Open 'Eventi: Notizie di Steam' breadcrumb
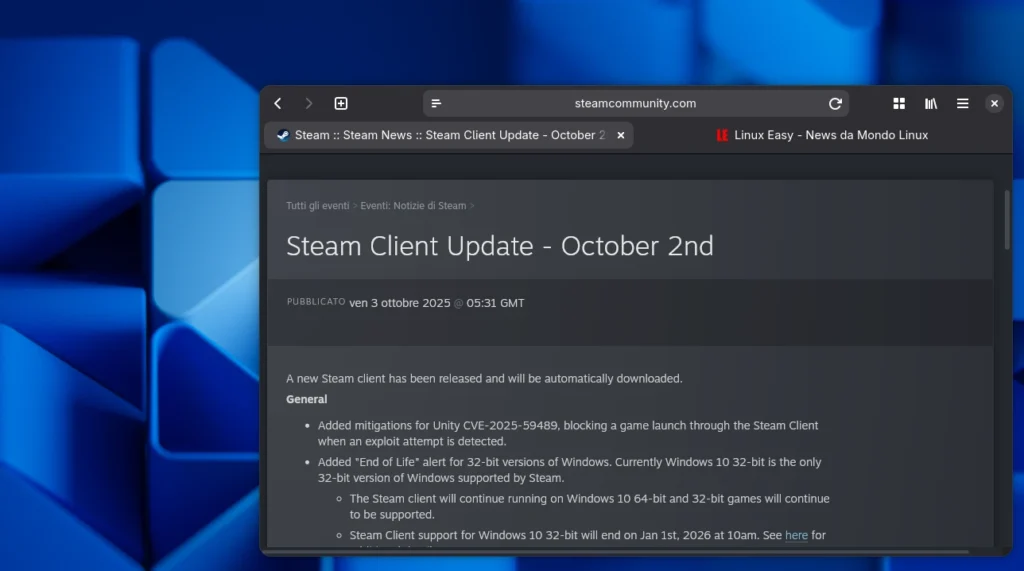 coord(413,206)
